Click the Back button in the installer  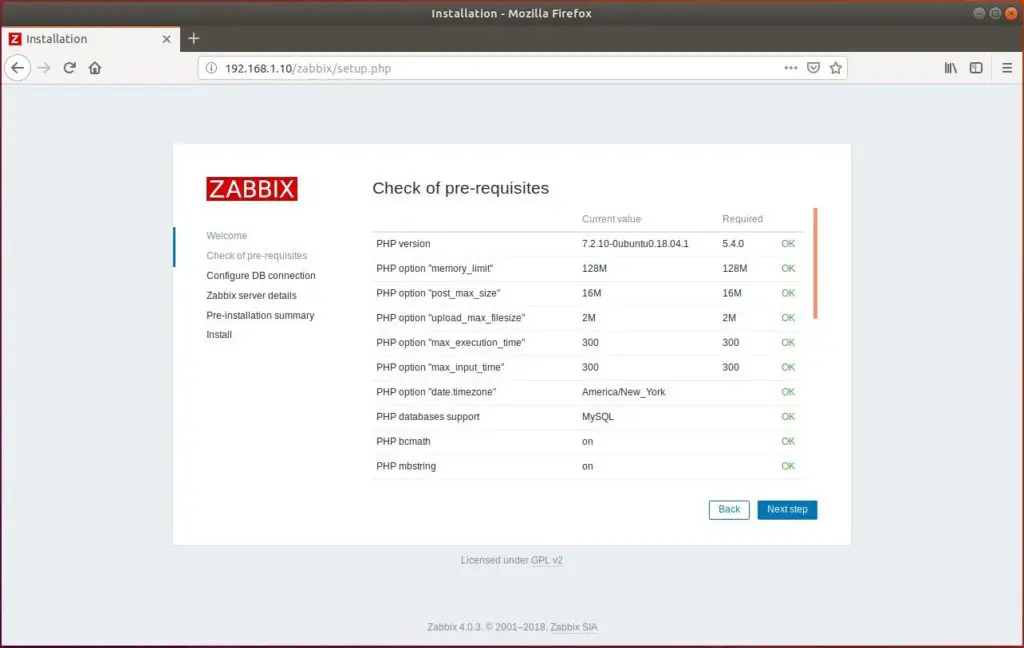pyautogui.click(x=729, y=510)
